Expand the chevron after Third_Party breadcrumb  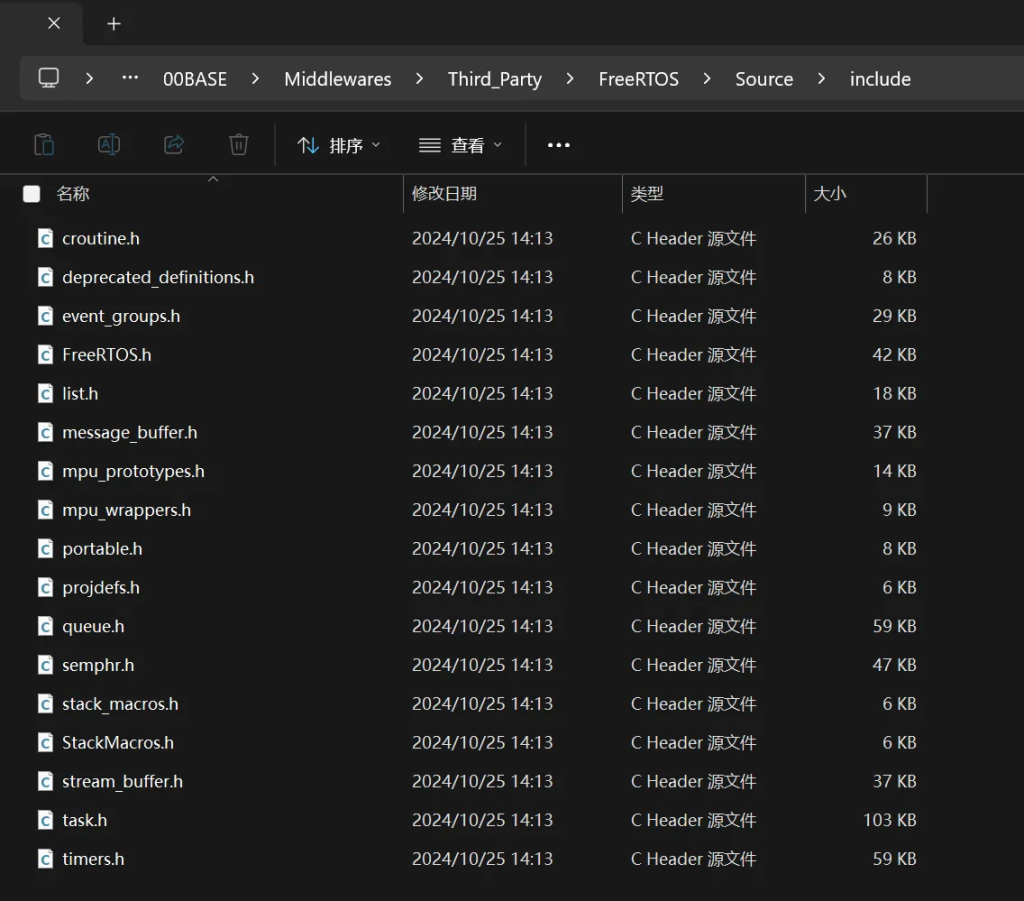pyautogui.click(x=571, y=79)
